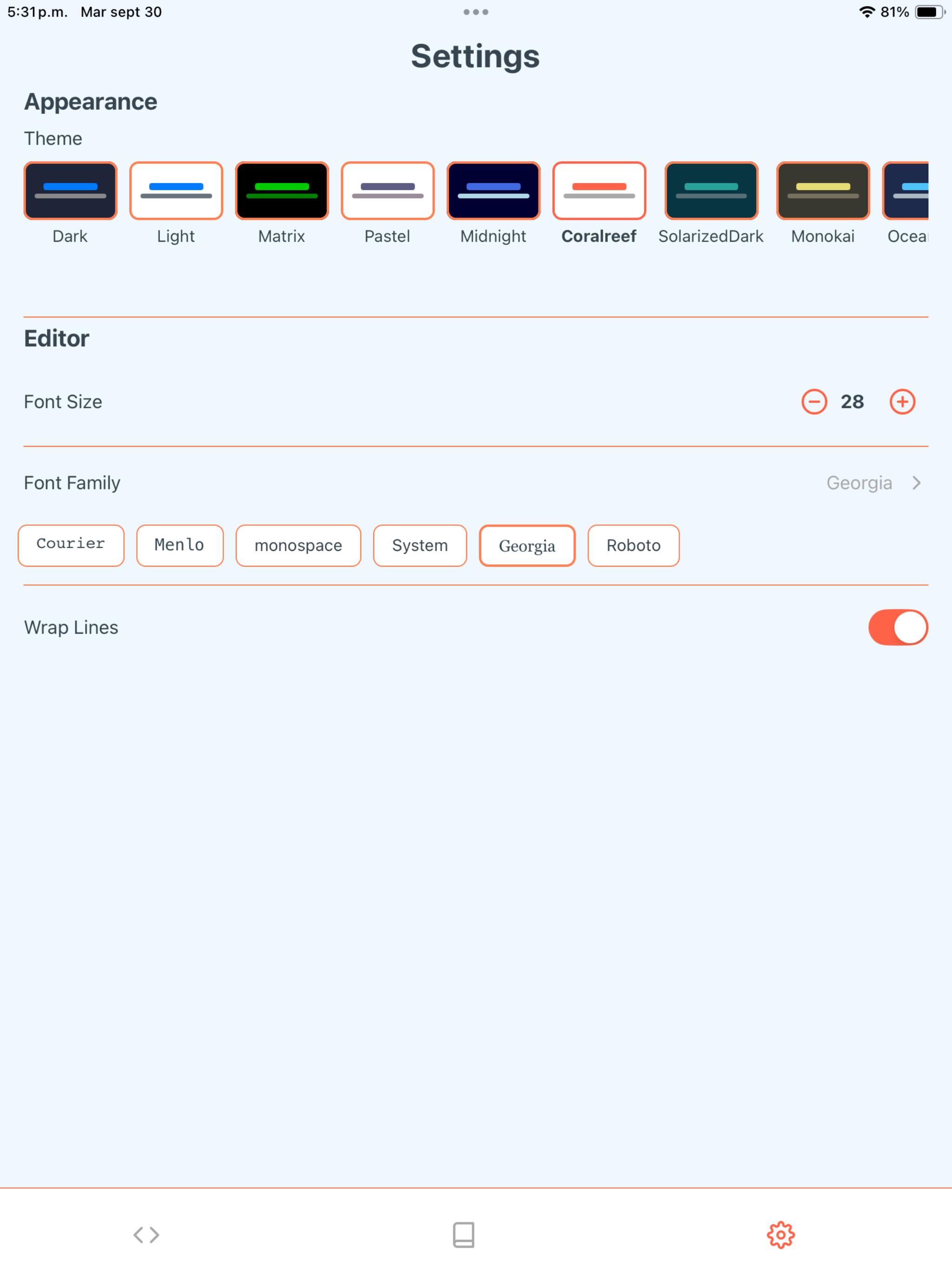Choose the Midnight theme swatch
The image size is (952, 1270).
point(493,191)
